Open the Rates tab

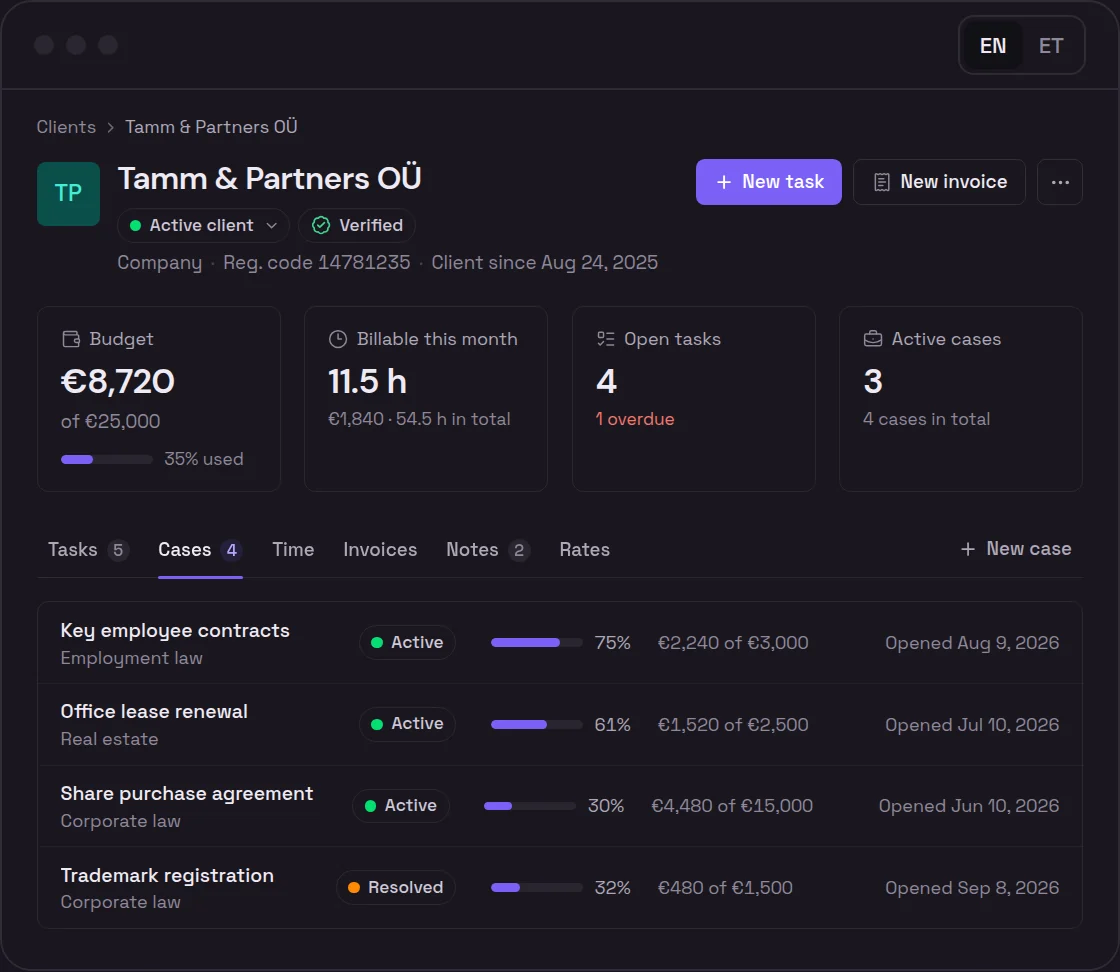[584, 550]
